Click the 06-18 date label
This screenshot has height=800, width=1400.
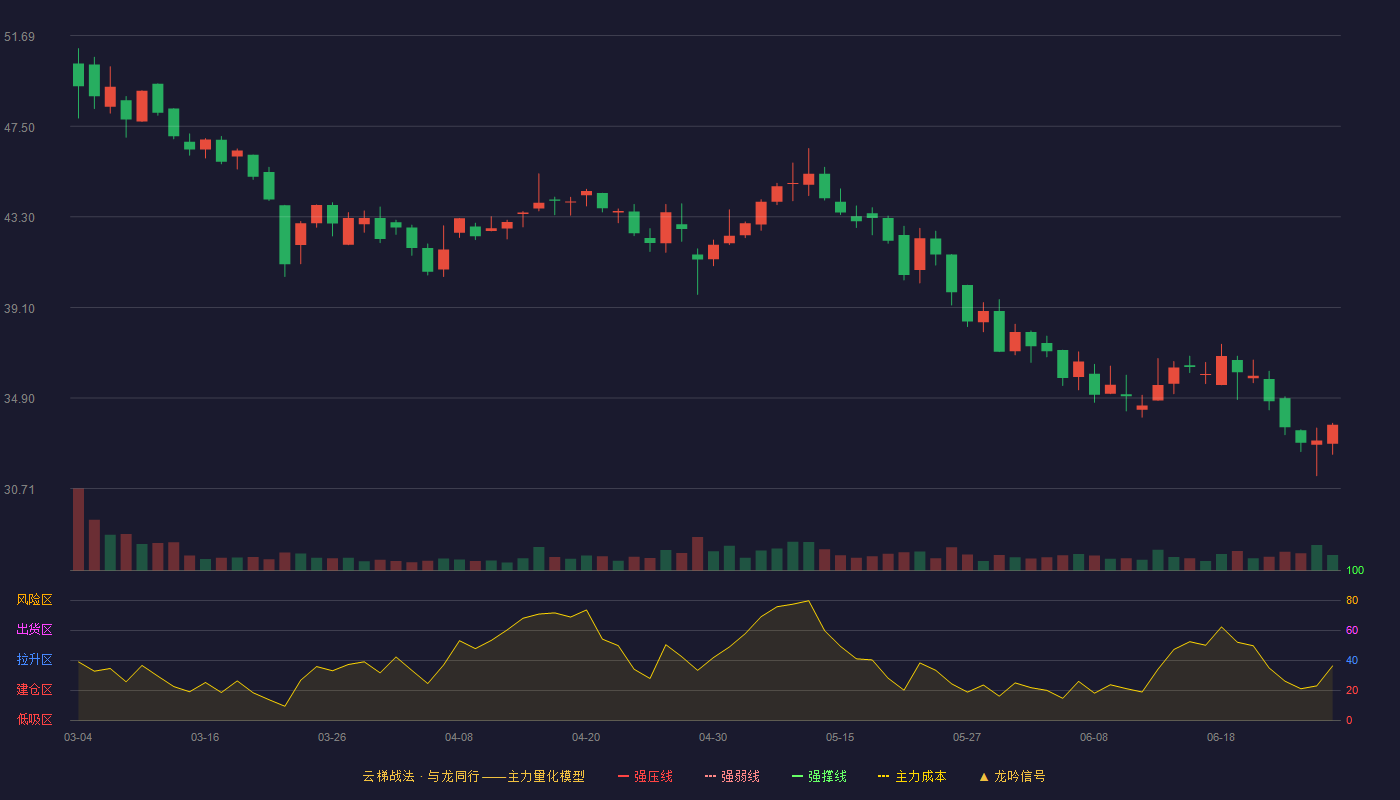[x=1221, y=737]
